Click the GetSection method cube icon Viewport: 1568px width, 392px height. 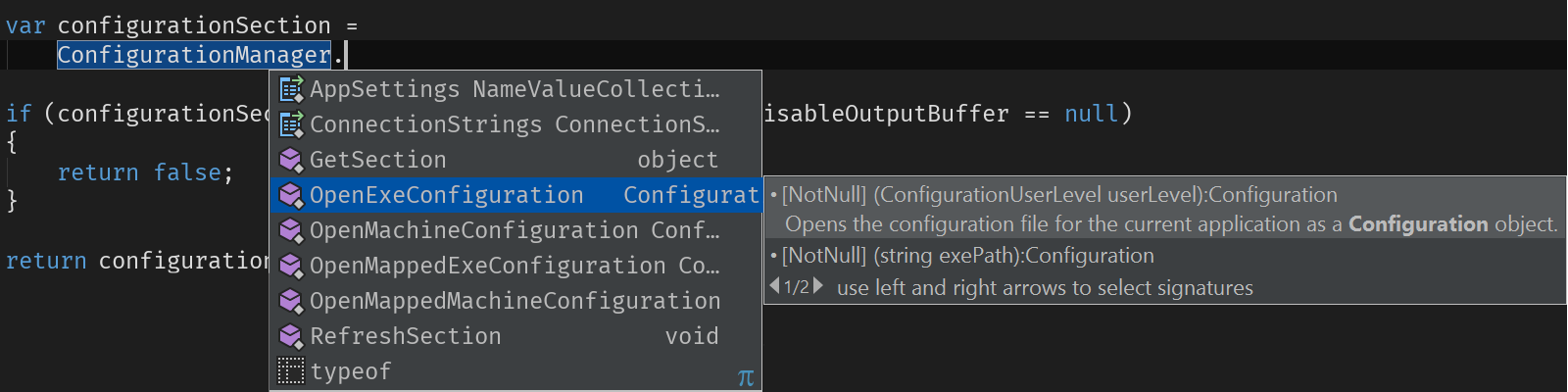[x=291, y=160]
